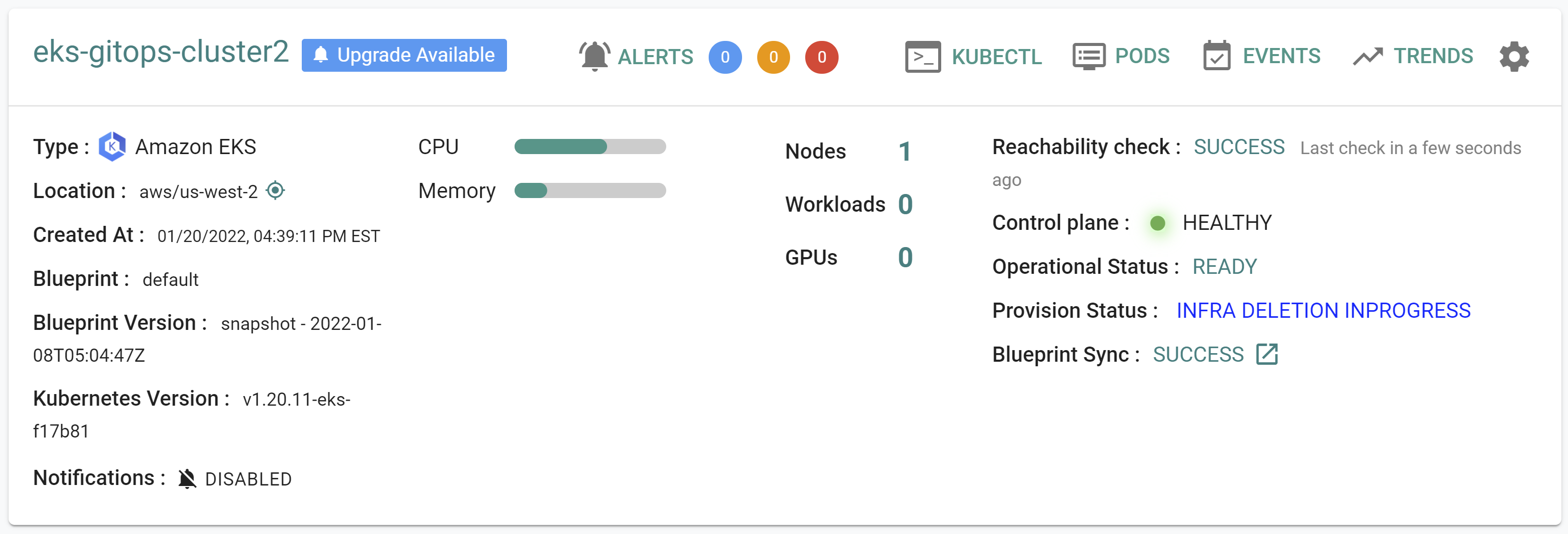Click the Nodes count value 1
The image size is (1568, 534).
pos(904,152)
